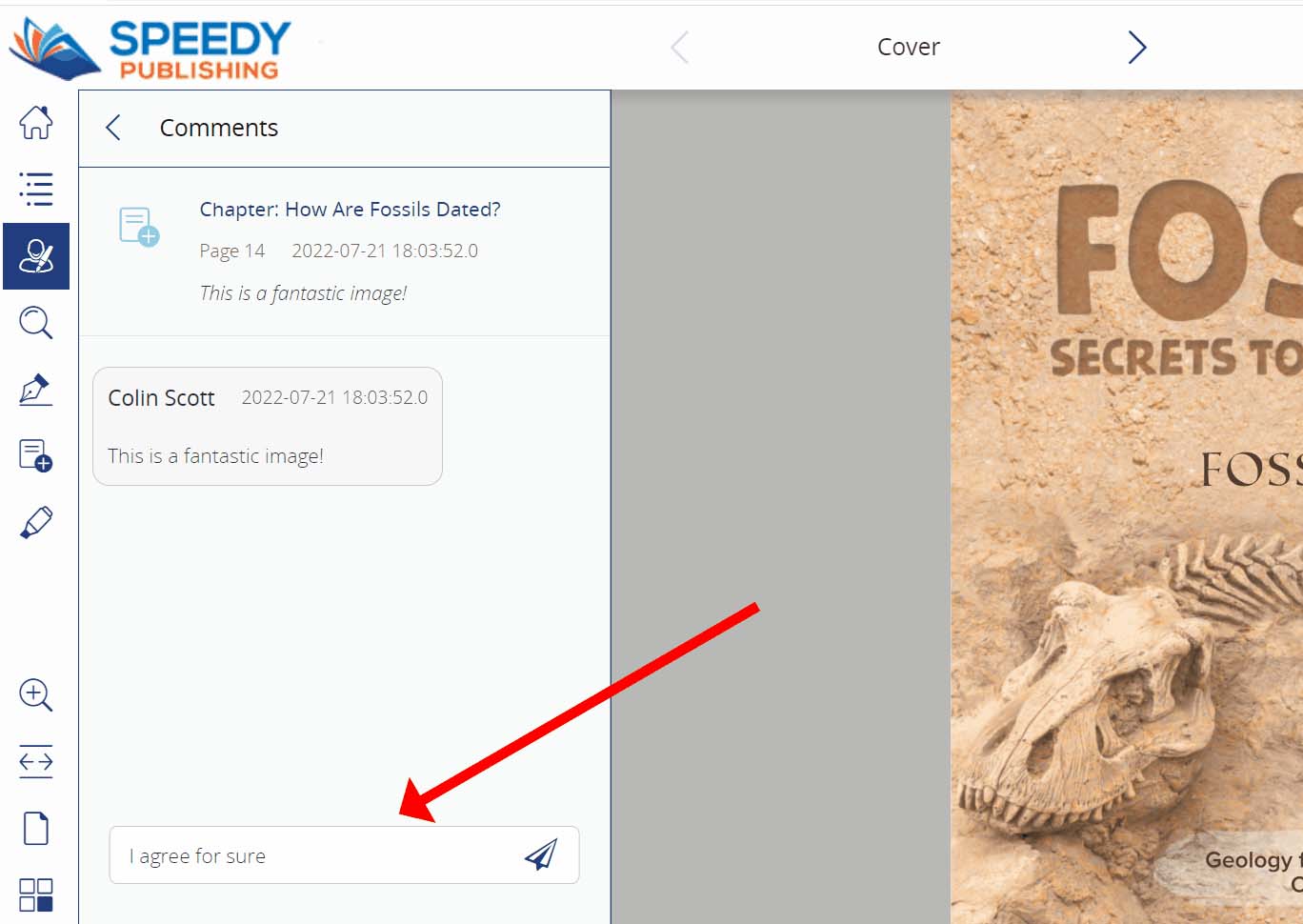This screenshot has height=924, width=1303.
Task: Go back using Comments back chevron
Action: pyautogui.click(x=113, y=128)
